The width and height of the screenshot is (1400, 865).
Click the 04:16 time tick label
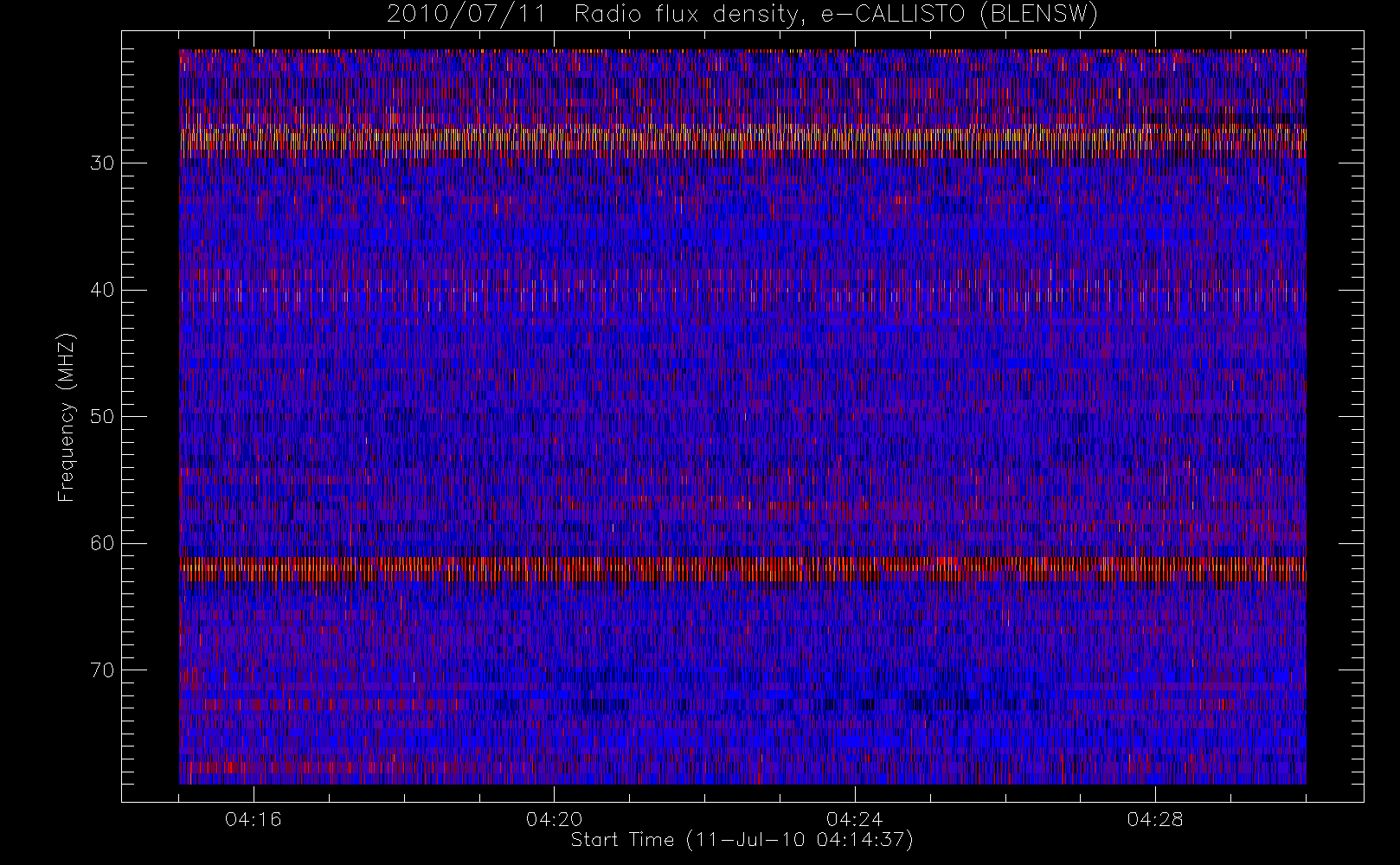(x=254, y=819)
